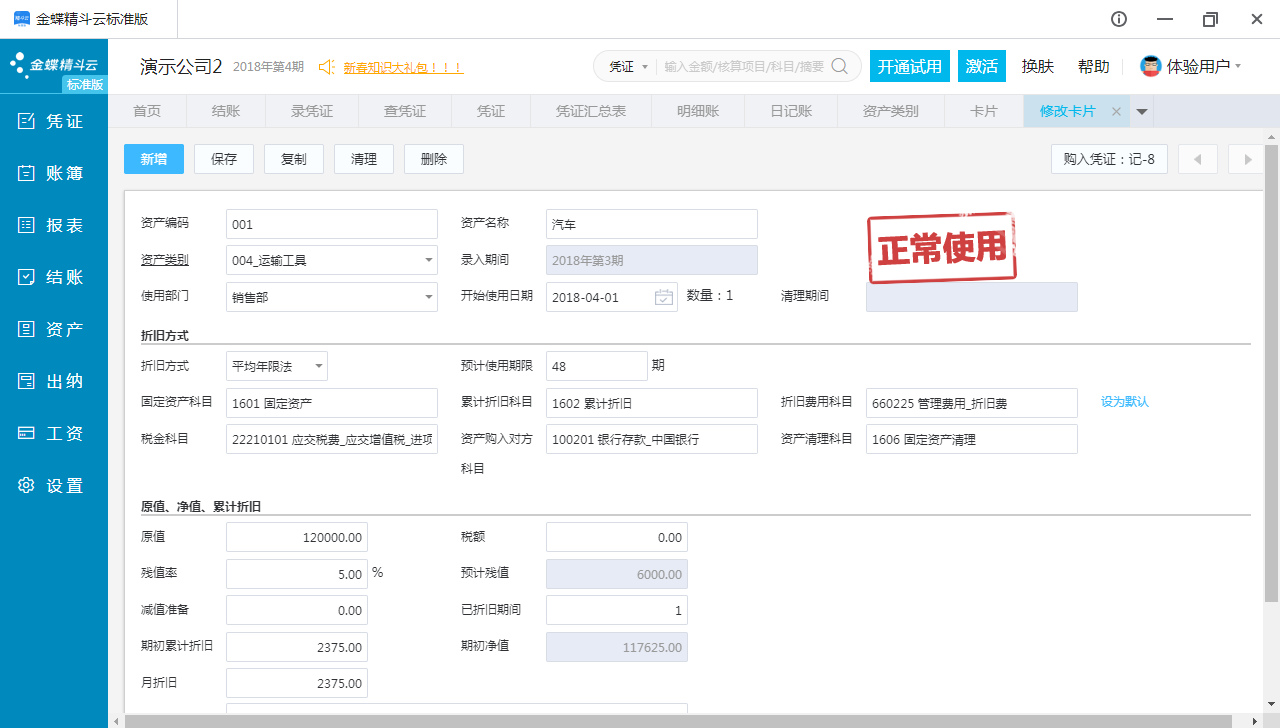
Task: Open the 日记账 tab
Action: (790, 111)
